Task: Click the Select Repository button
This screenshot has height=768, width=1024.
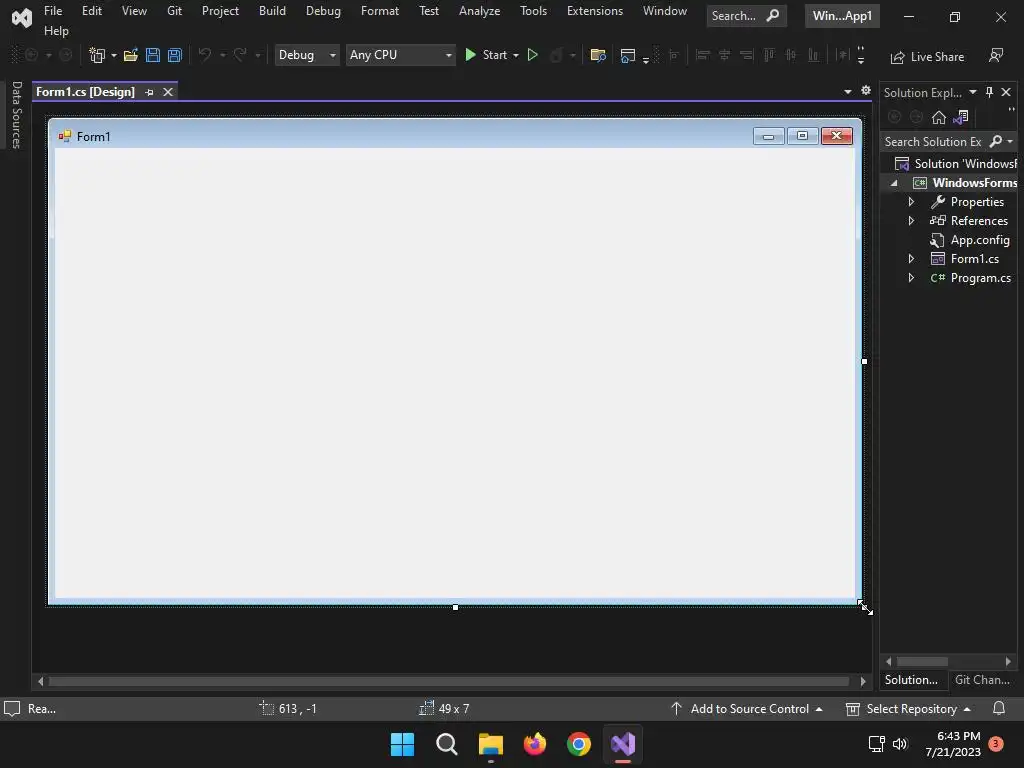Action: tap(908, 709)
